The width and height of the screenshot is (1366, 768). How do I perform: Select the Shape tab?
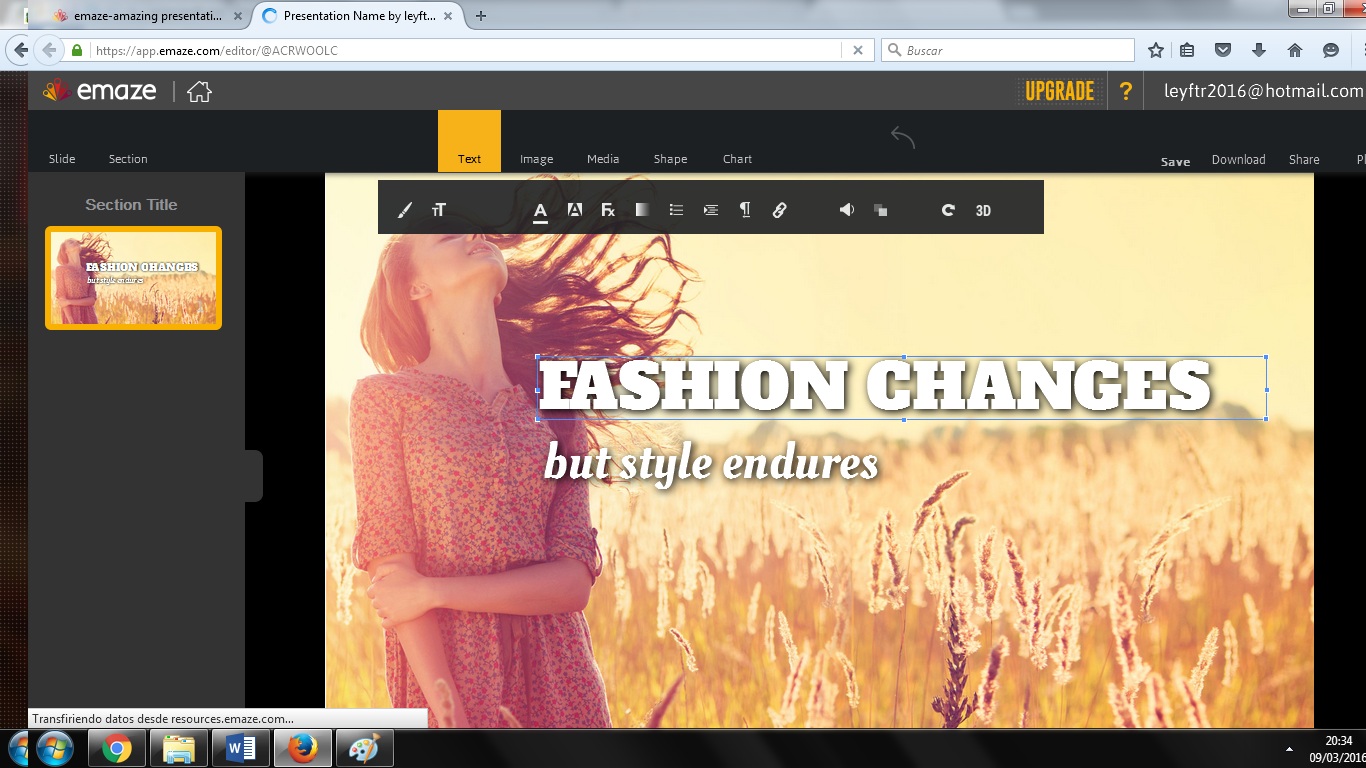[x=670, y=159]
